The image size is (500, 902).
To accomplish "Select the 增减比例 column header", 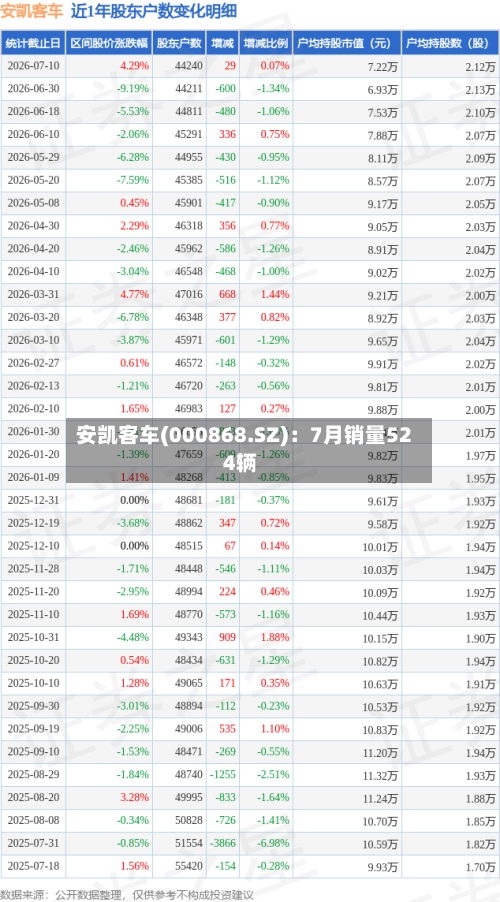I will (266, 43).
